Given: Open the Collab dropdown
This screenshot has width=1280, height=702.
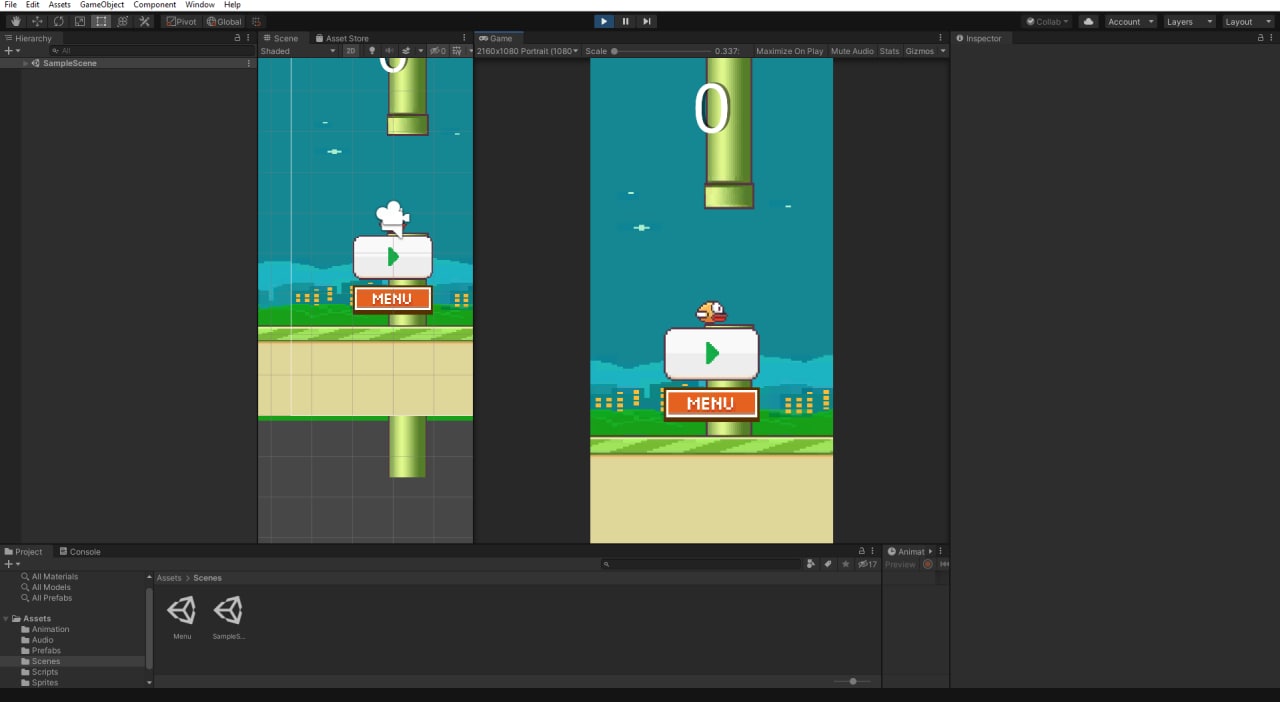Looking at the screenshot, I should tap(1047, 21).
